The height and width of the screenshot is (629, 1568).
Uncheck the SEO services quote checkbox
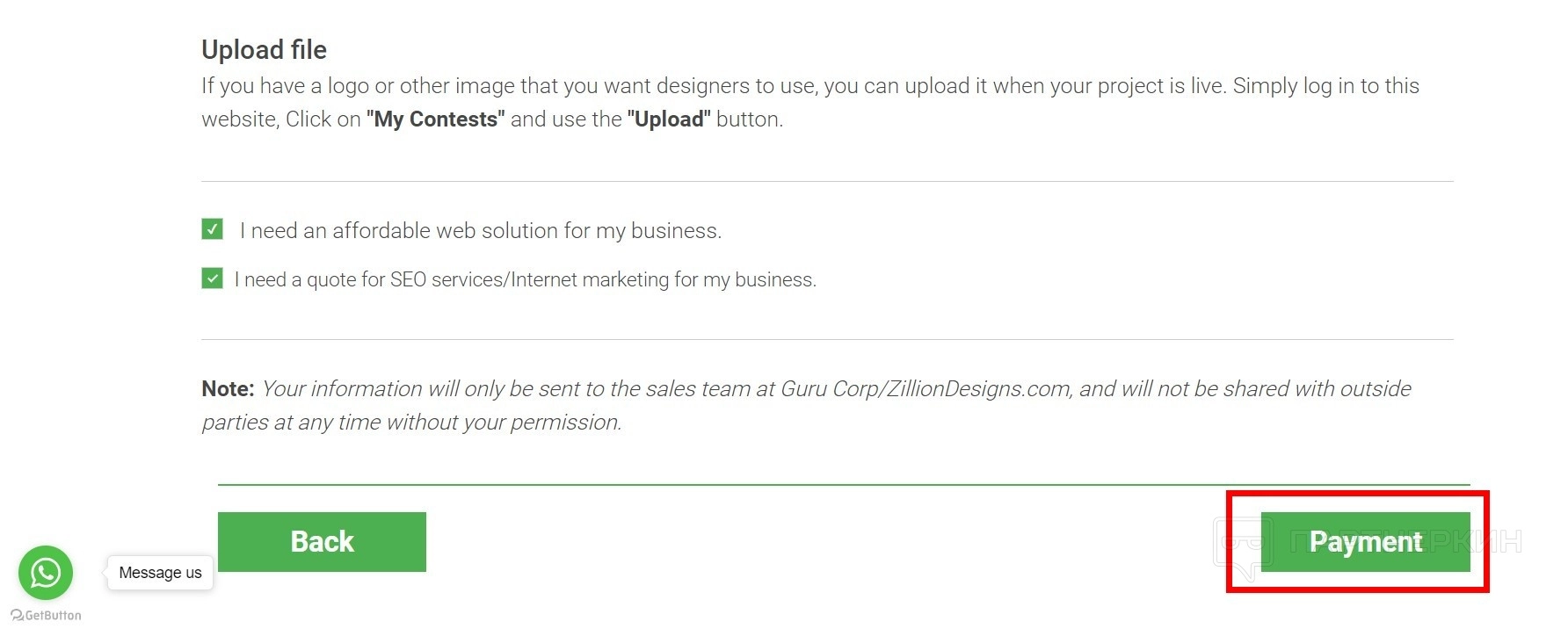[x=212, y=278]
